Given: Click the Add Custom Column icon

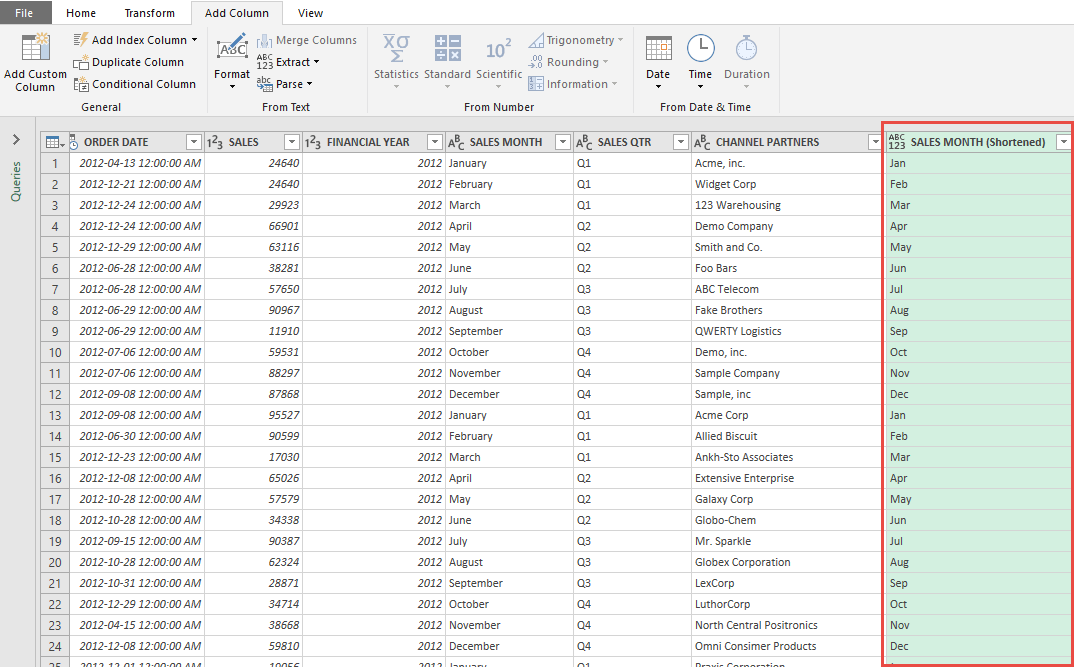Looking at the screenshot, I should tap(35, 49).
